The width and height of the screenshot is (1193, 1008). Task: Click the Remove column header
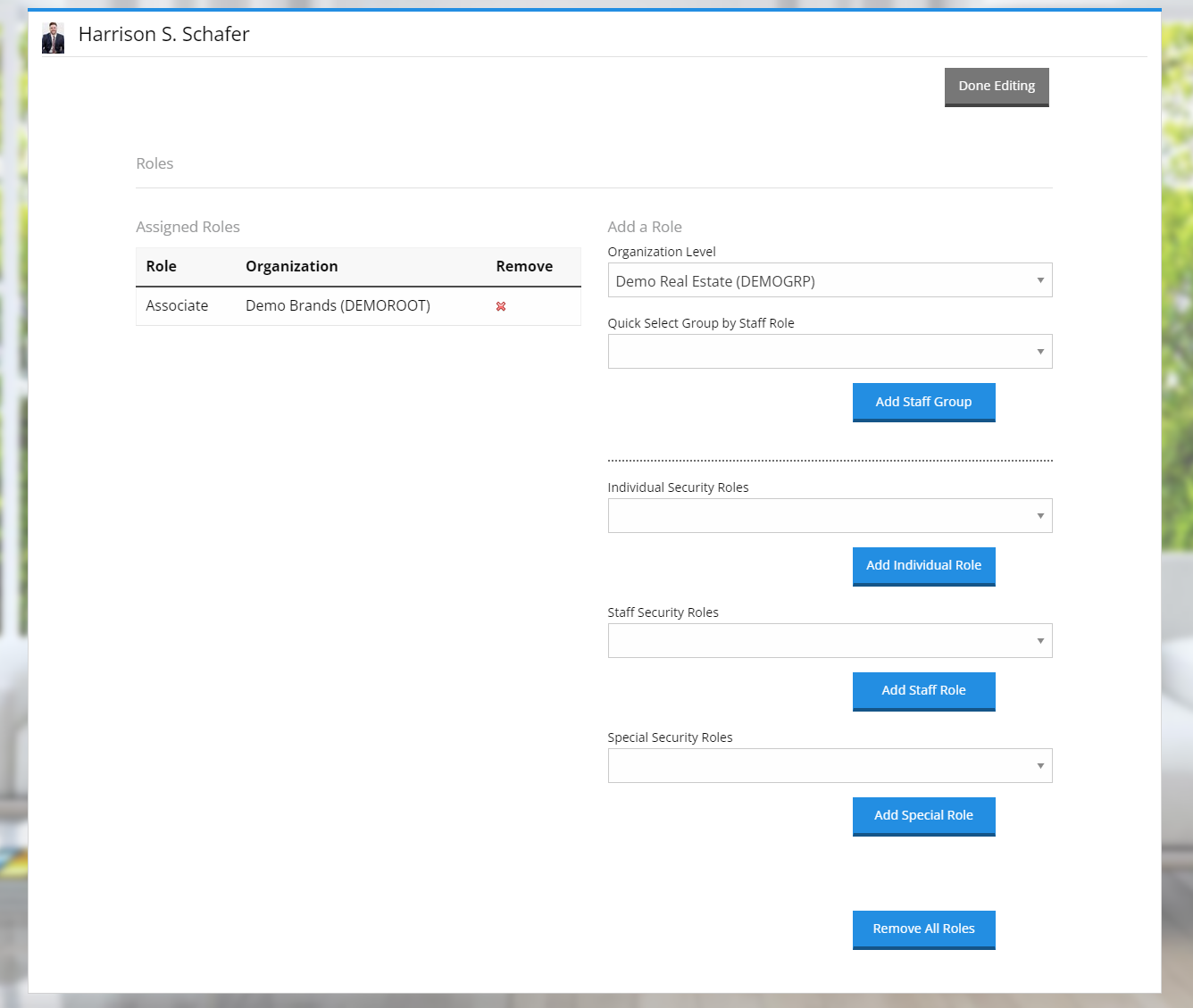tap(524, 266)
